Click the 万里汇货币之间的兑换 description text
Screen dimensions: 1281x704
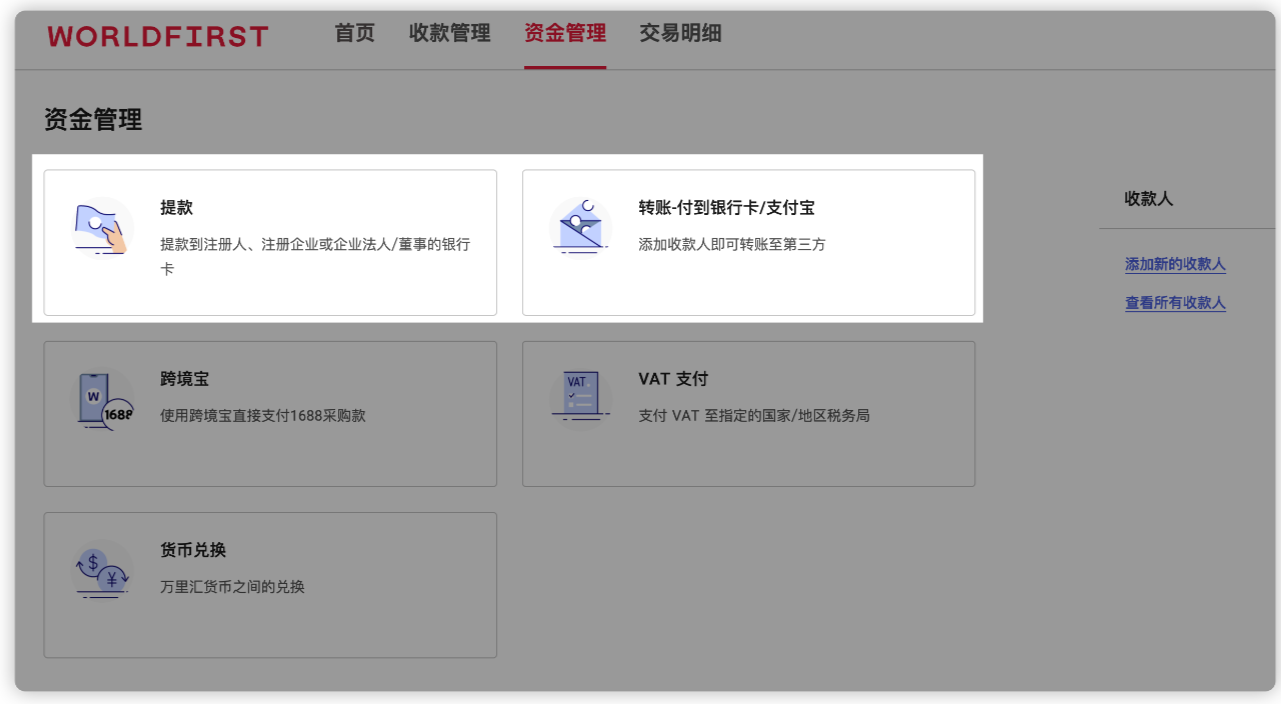[x=232, y=587]
